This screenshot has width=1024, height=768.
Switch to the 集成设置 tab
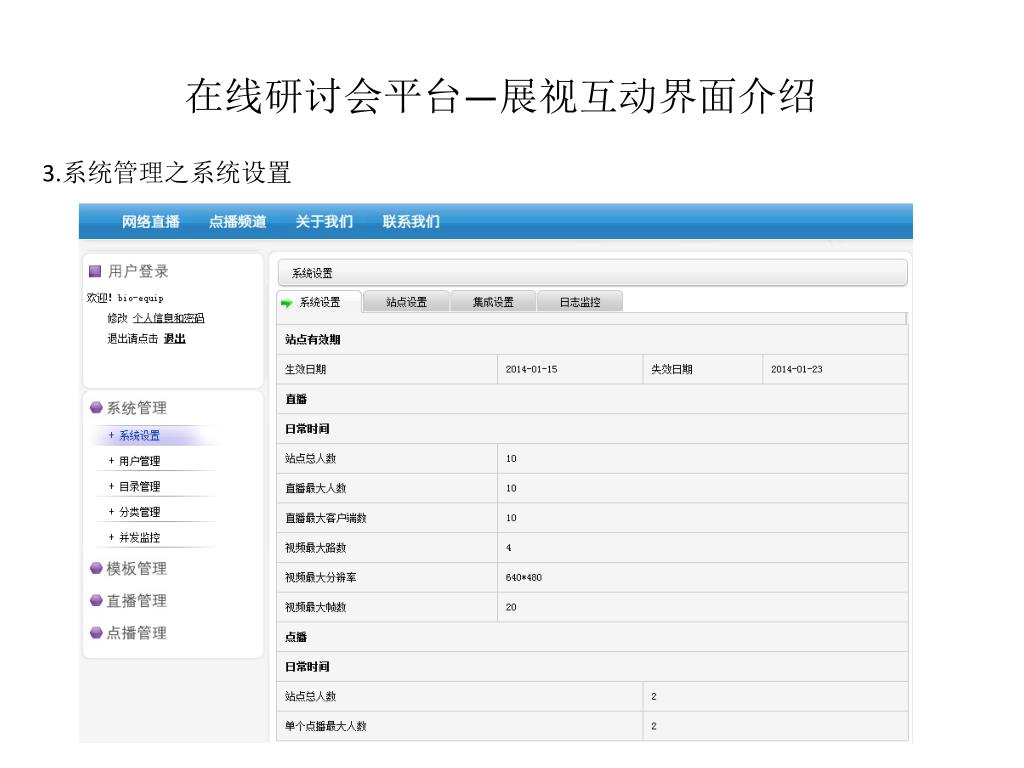click(493, 302)
